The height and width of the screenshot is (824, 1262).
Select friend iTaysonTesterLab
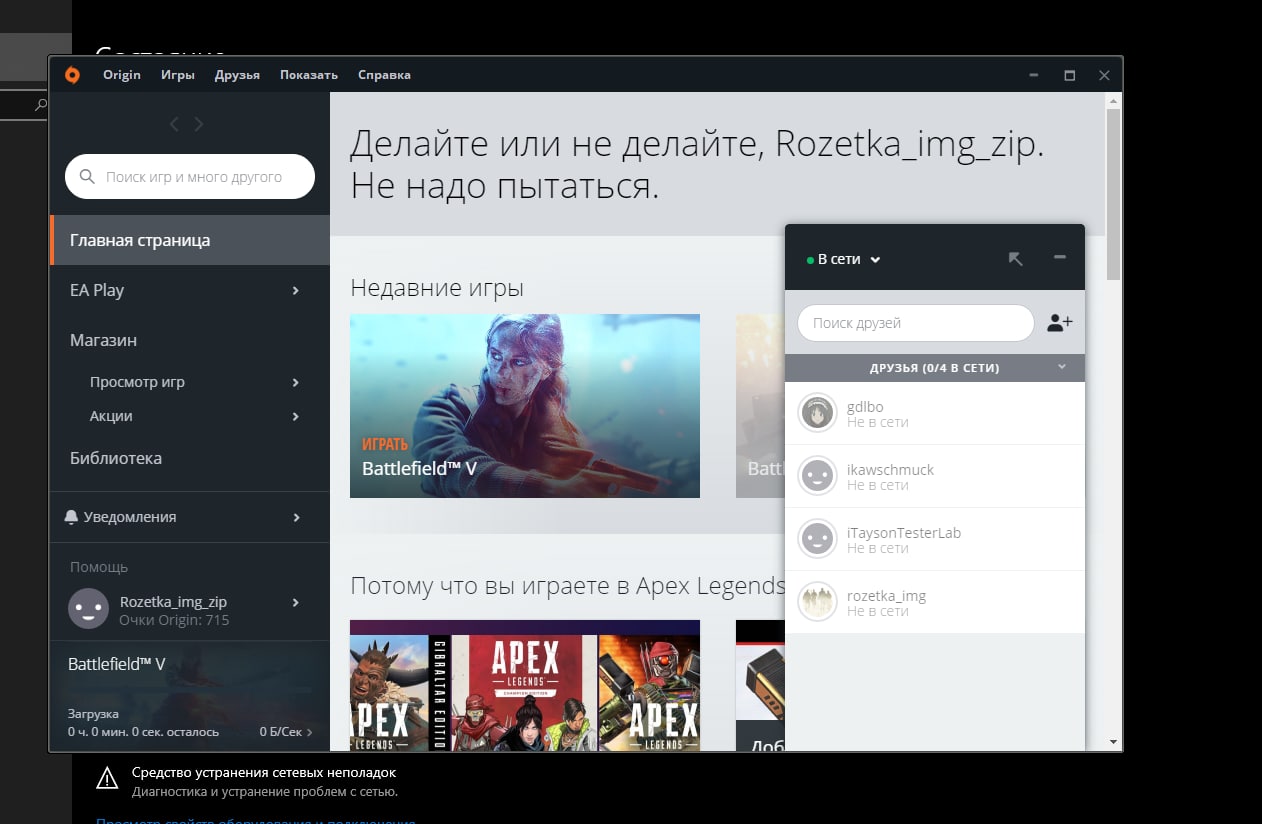click(935, 539)
